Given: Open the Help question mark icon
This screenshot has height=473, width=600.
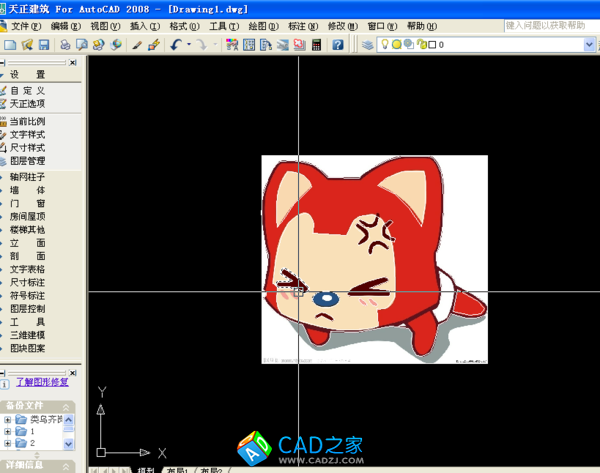Looking at the screenshot, I should coord(338,45).
